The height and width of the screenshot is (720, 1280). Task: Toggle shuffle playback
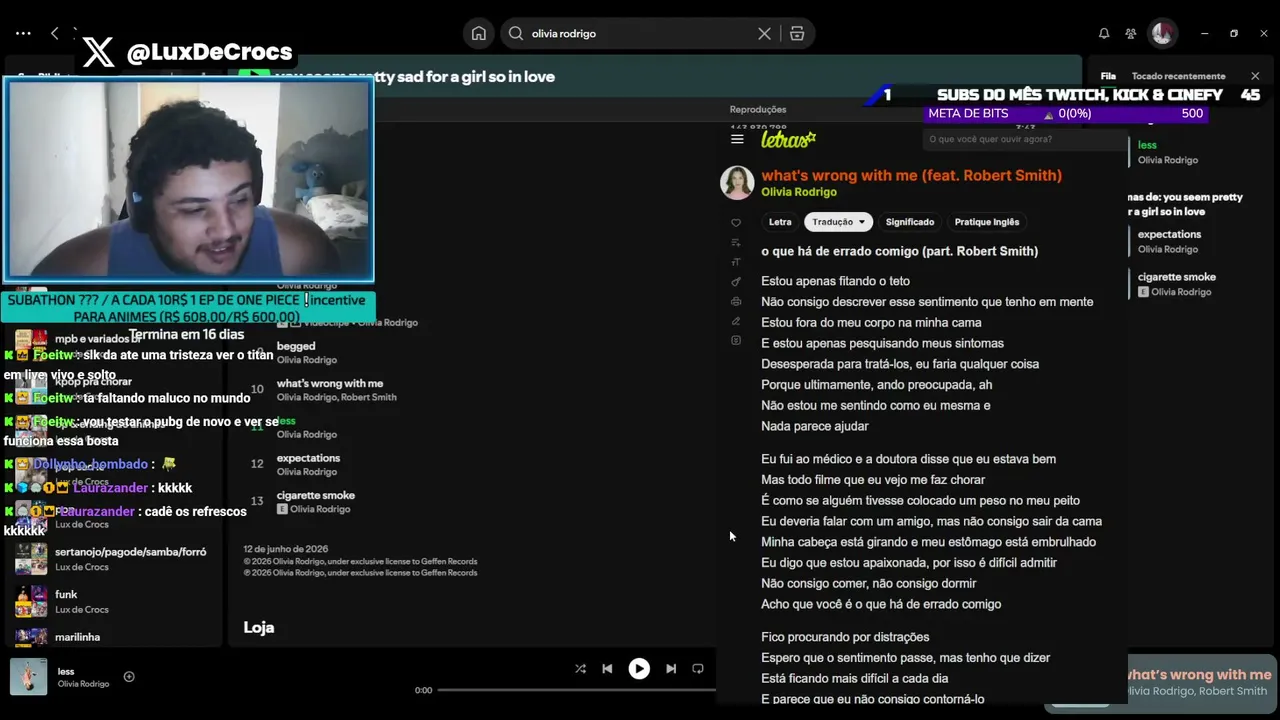click(x=580, y=669)
